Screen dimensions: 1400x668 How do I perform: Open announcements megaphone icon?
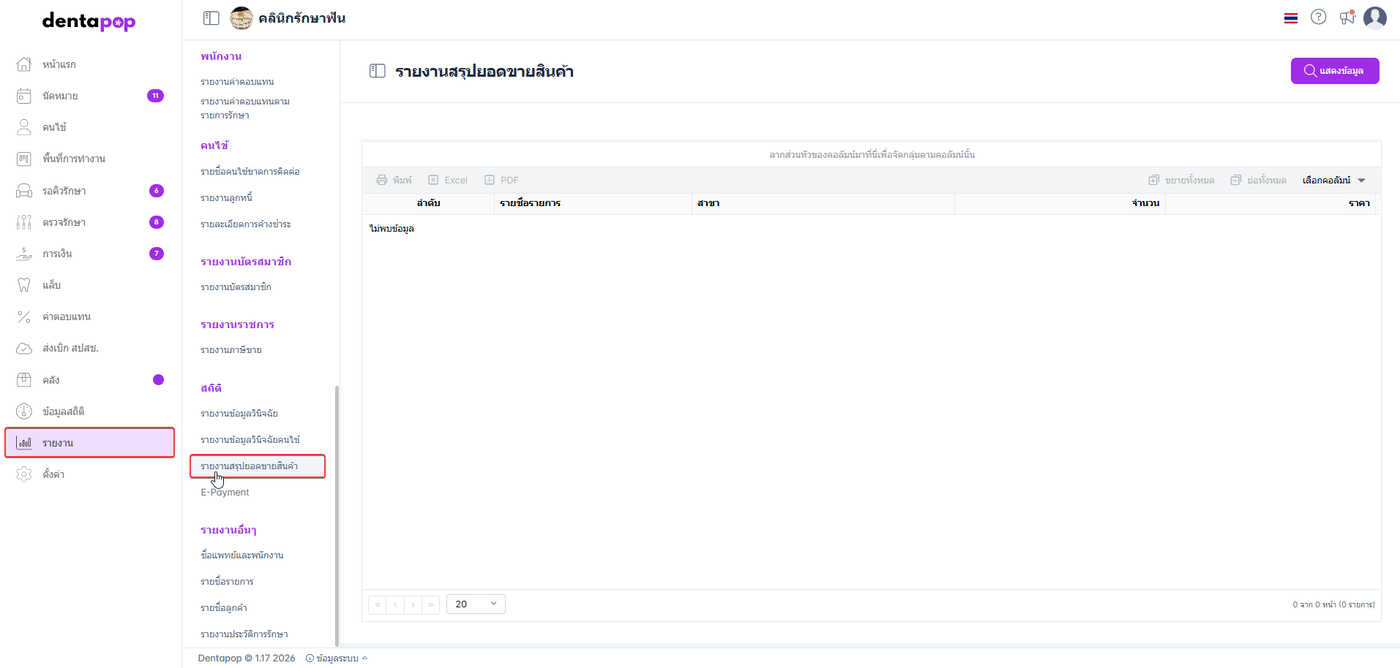[1348, 17]
